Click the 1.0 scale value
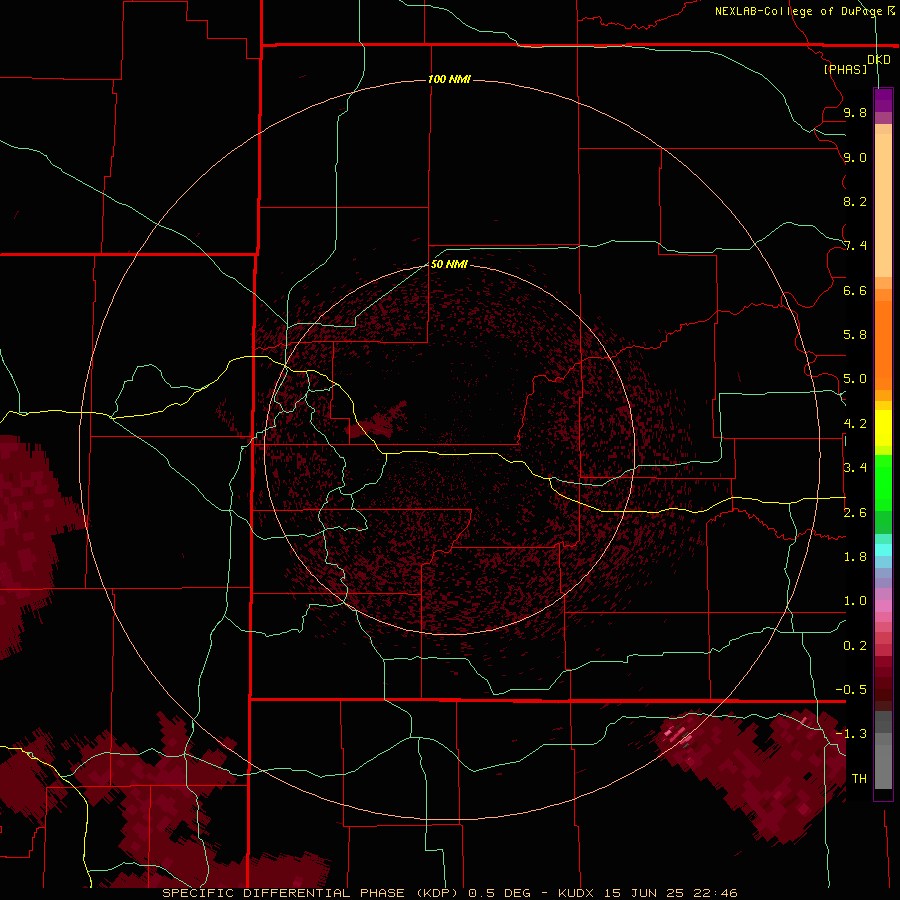Screen dimensions: 900x900 pos(855,601)
